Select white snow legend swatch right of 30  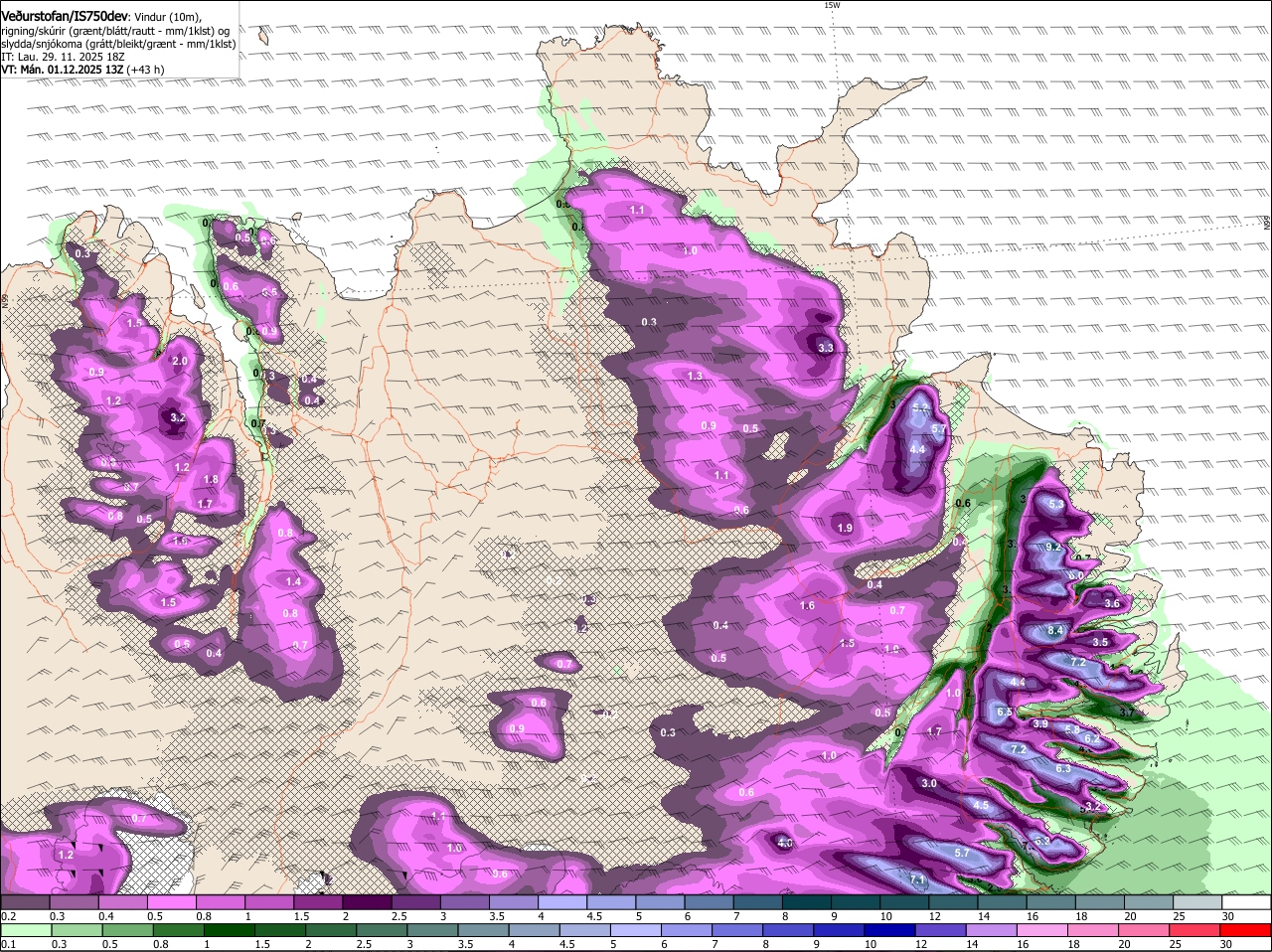(1248, 901)
